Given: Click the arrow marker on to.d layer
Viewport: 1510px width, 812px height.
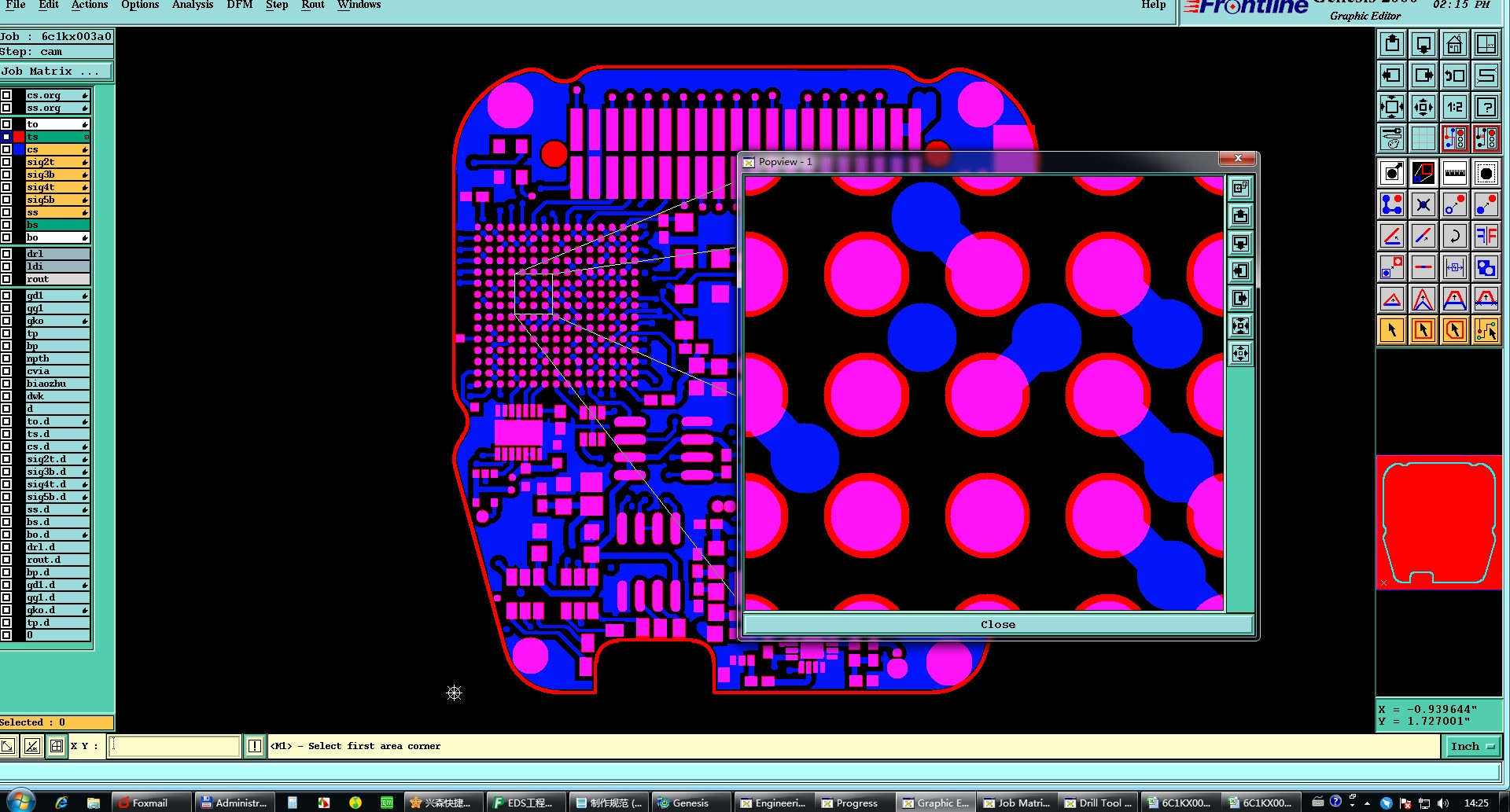Looking at the screenshot, I should pyautogui.click(x=85, y=421).
